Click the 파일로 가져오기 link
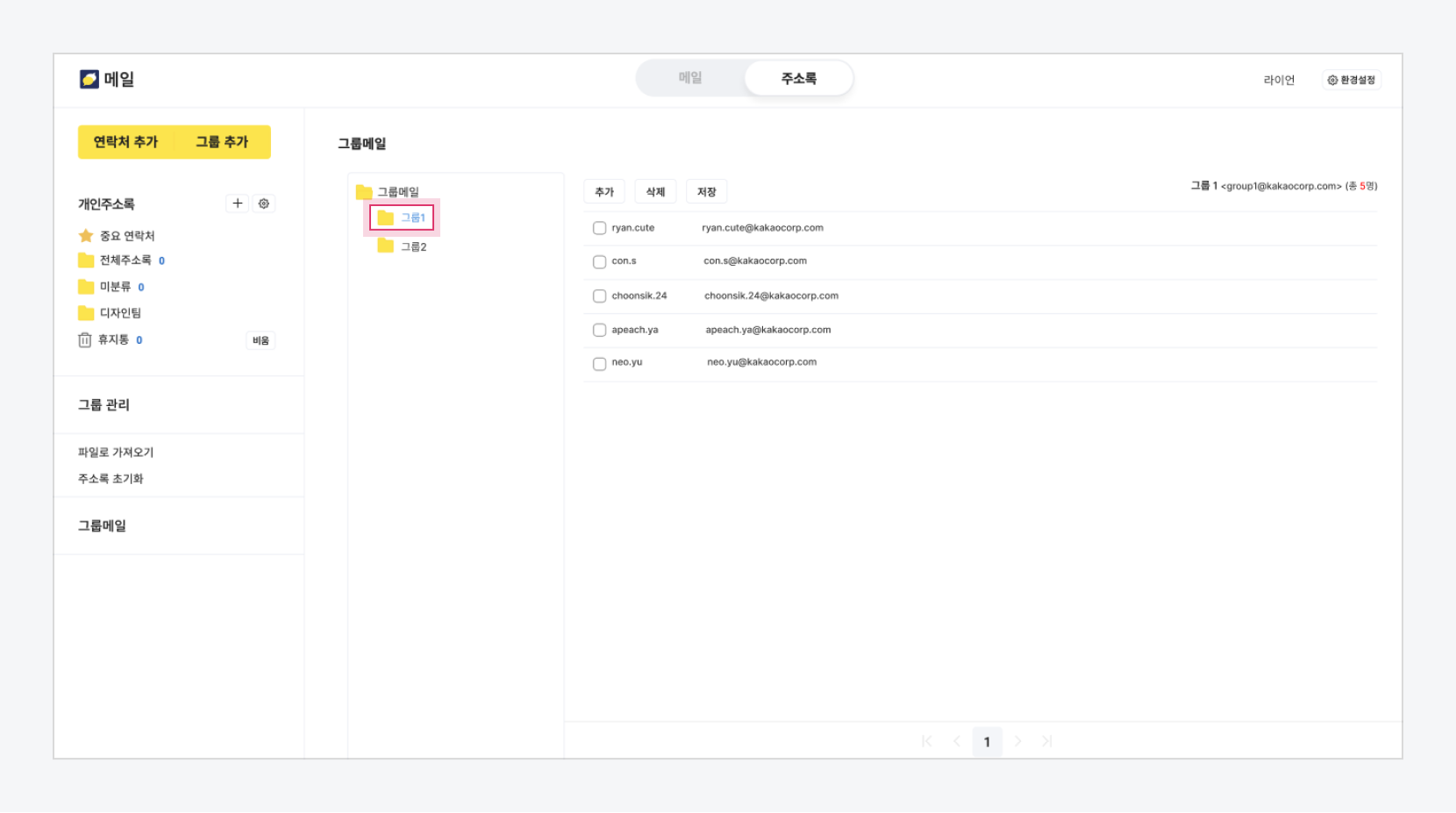Image resolution: width=1456 pixels, height=813 pixels. [x=116, y=453]
